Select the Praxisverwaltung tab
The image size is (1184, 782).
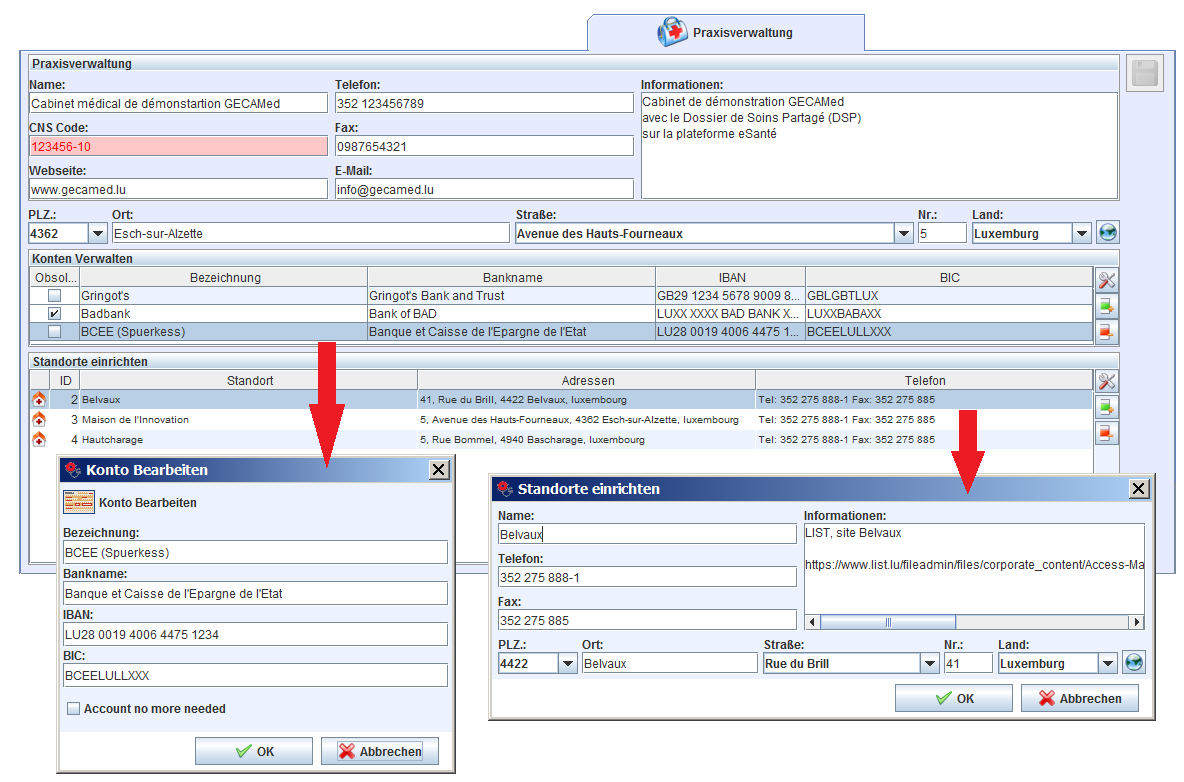click(726, 33)
